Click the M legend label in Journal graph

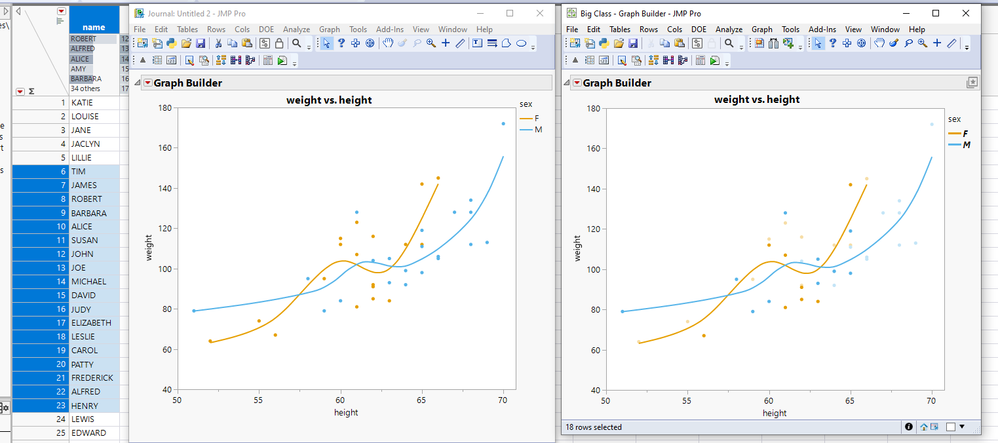[x=538, y=130]
